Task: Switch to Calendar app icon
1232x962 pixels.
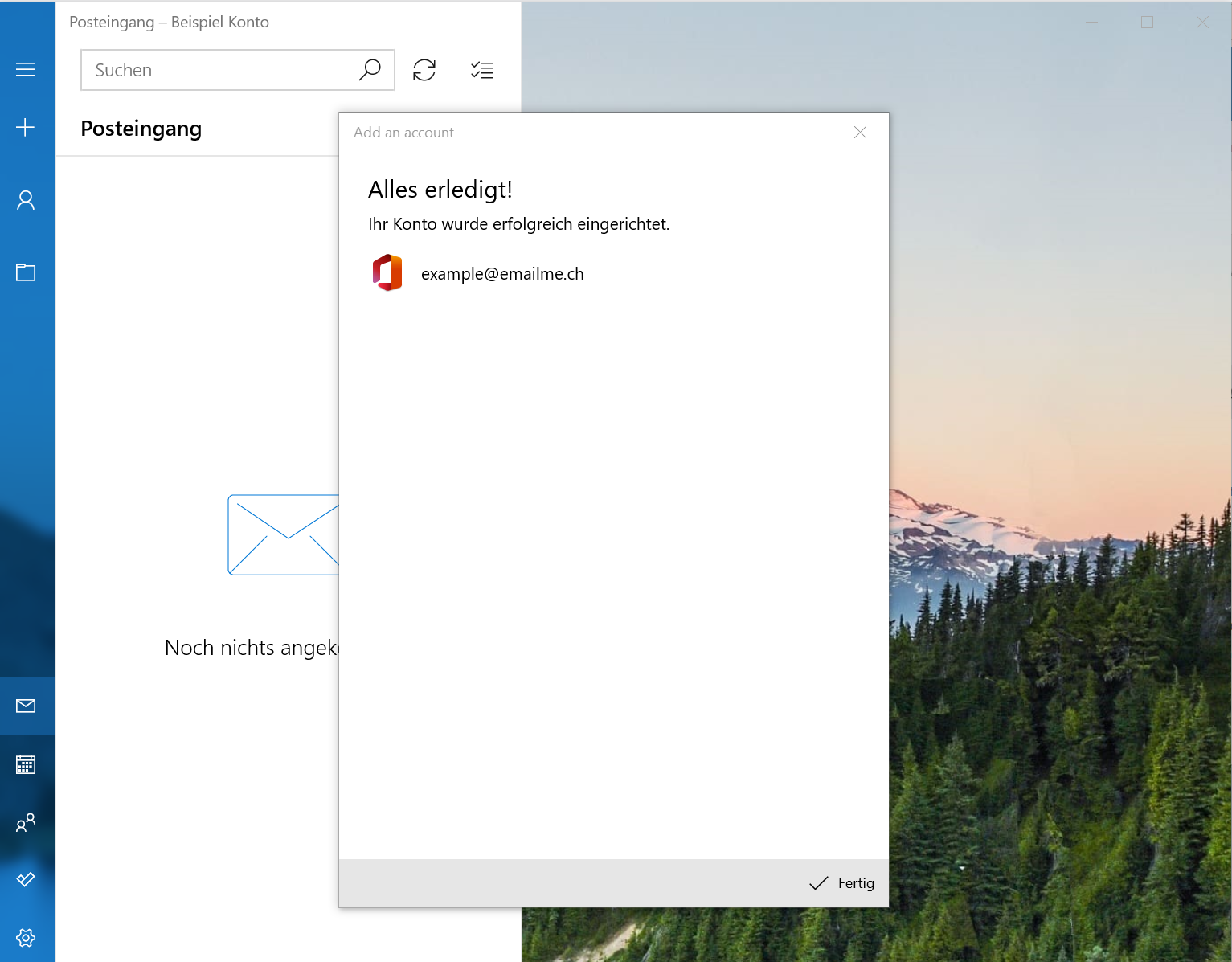Action: 26,764
